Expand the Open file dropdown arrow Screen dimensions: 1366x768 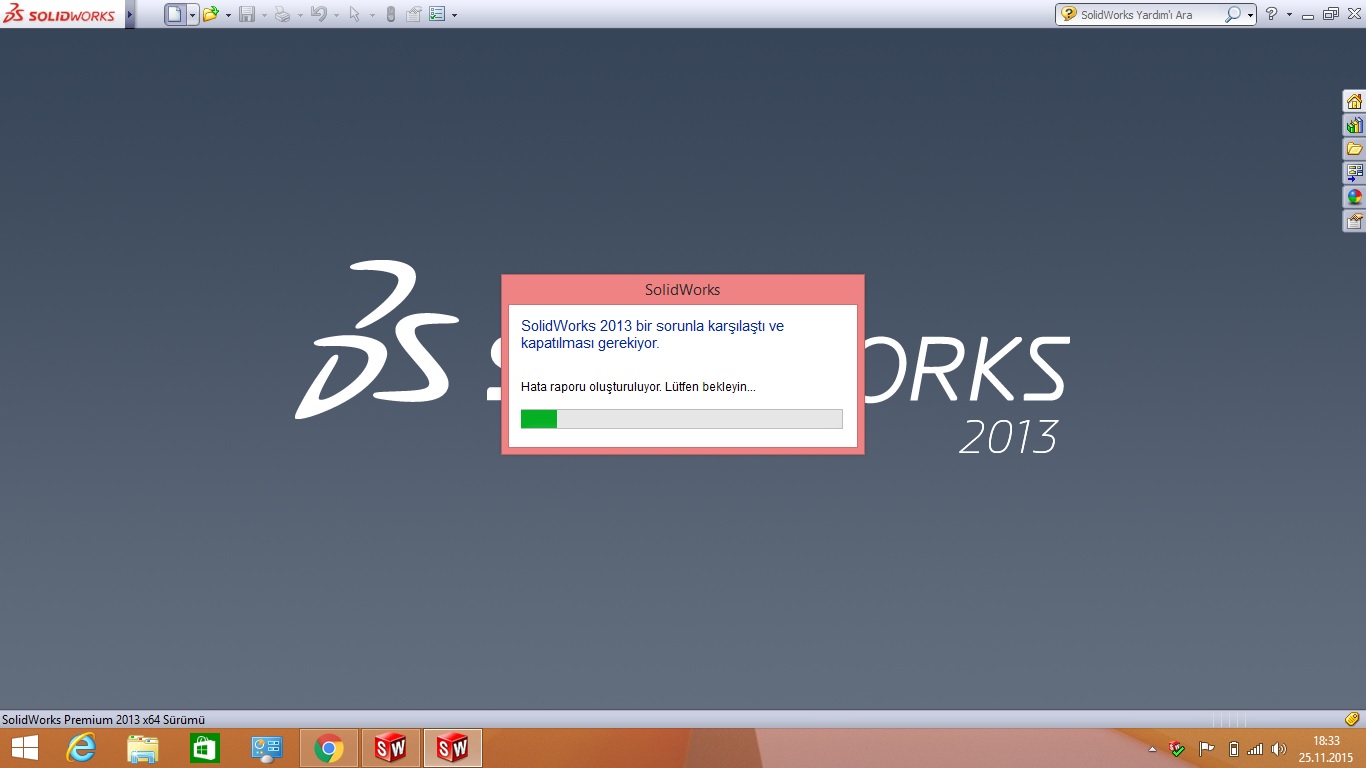coord(228,15)
